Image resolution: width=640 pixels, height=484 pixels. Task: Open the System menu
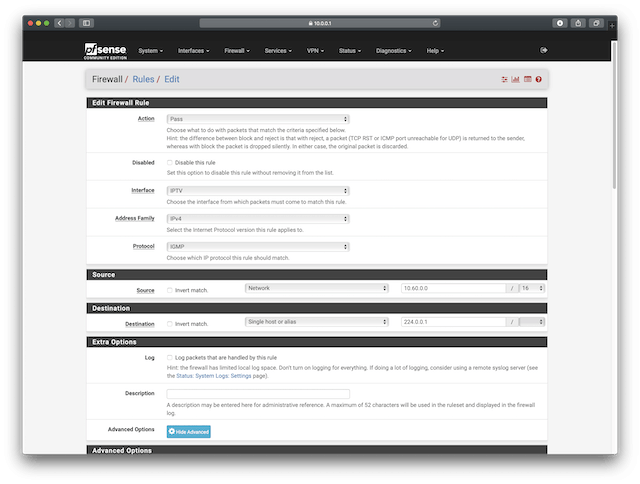151,51
